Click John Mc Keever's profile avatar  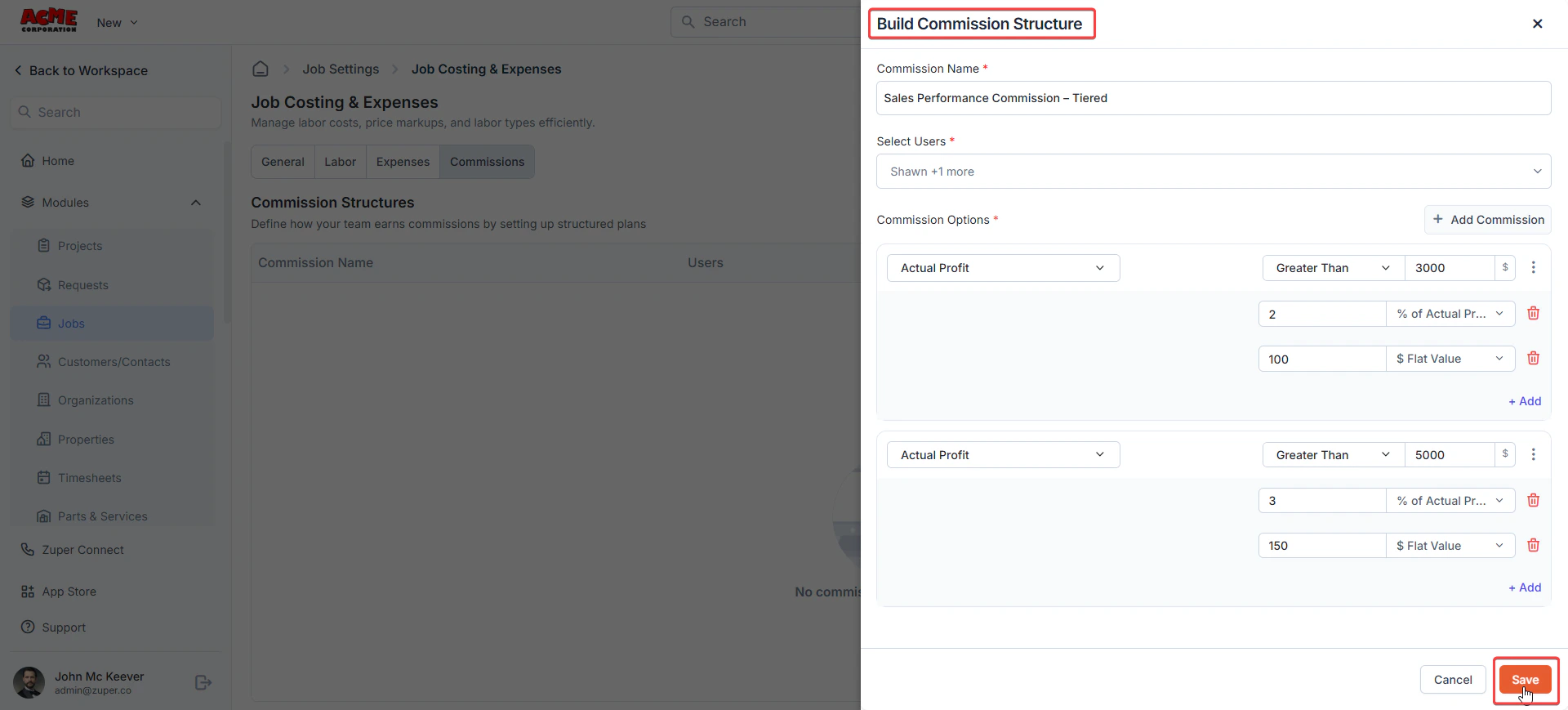click(29, 682)
